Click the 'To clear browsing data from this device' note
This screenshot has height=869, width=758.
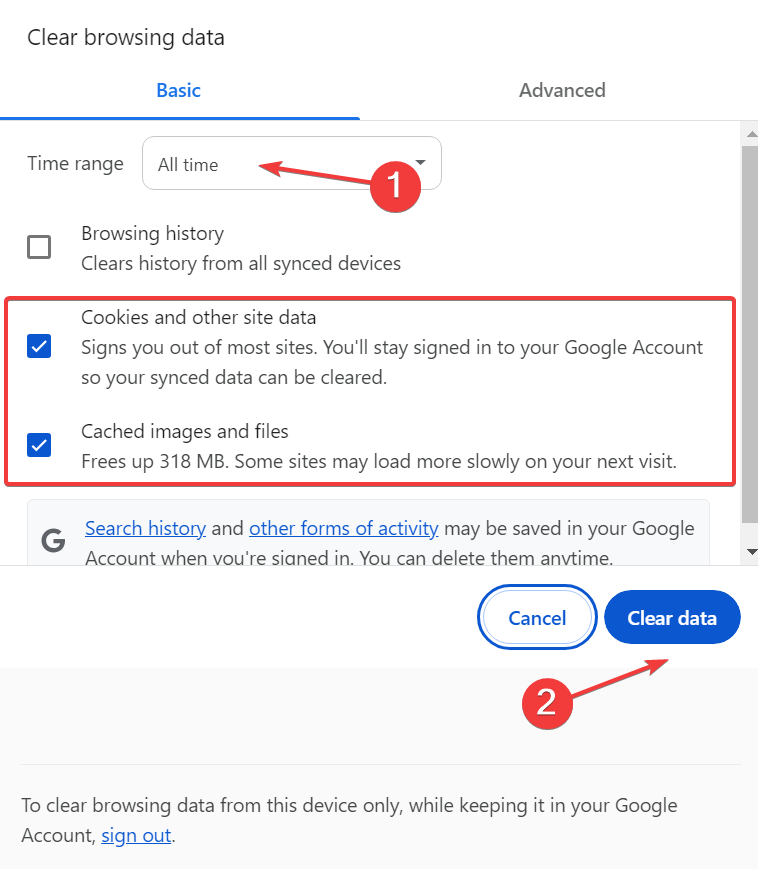coord(349,820)
